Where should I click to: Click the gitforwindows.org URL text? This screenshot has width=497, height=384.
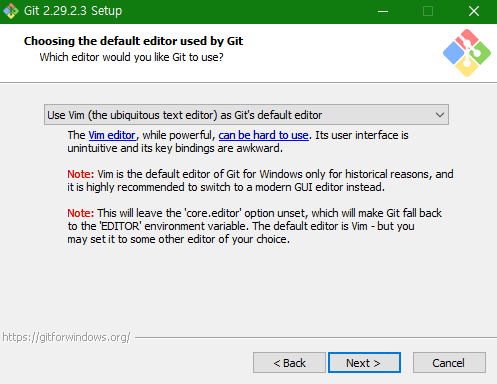coord(66,337)
